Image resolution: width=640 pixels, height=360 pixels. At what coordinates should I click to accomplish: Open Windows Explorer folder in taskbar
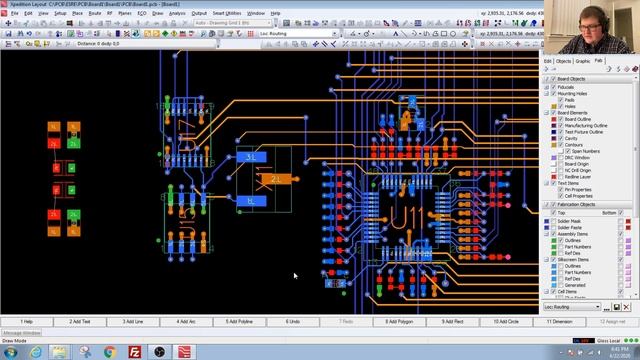click(x=59, y=352)
